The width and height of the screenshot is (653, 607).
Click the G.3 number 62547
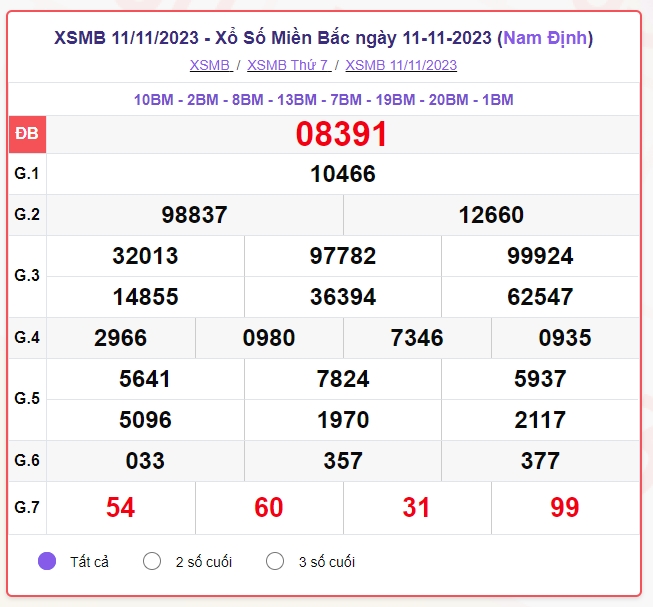point(540,297)
